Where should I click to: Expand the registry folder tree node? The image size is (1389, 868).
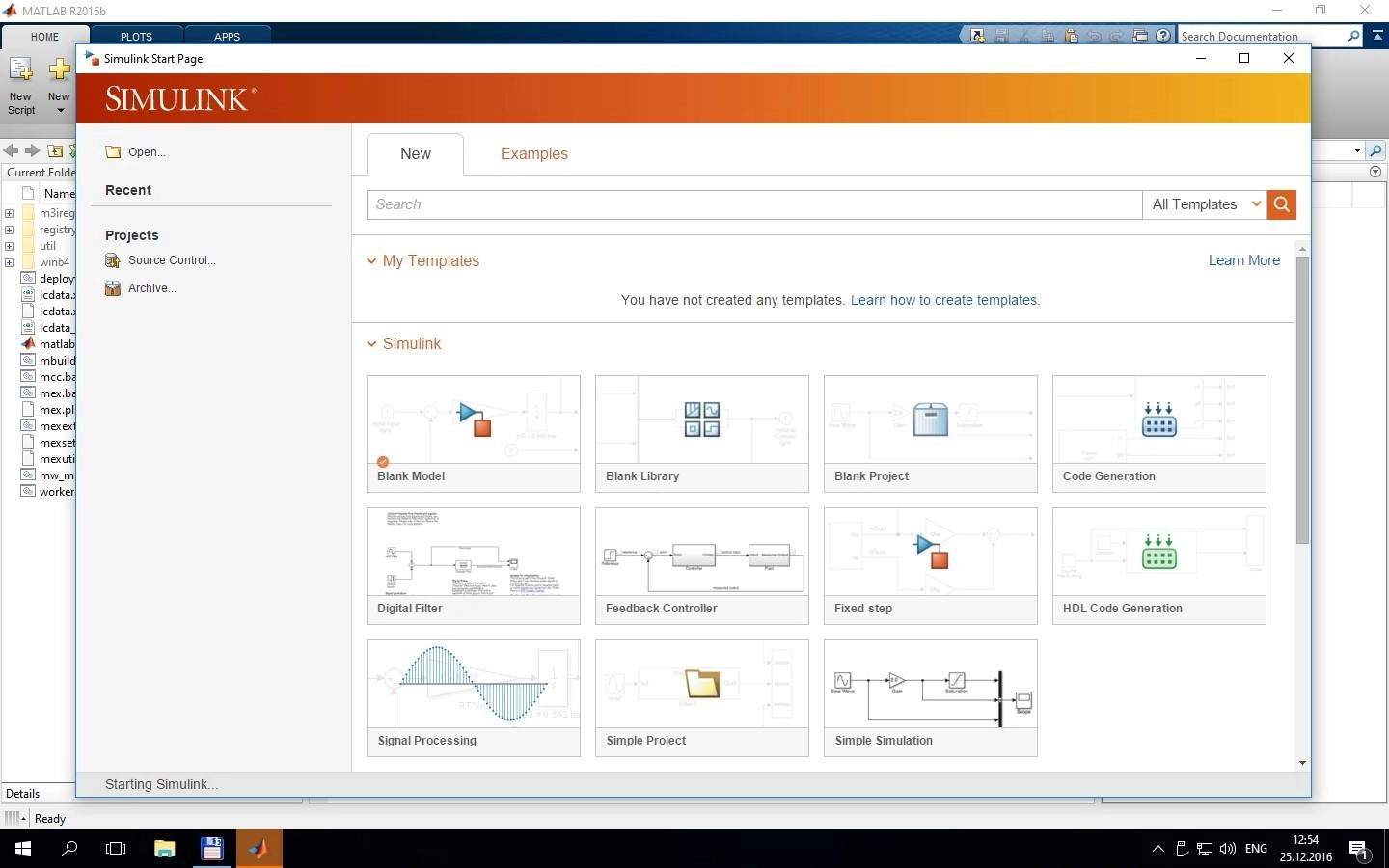(9, 230)
